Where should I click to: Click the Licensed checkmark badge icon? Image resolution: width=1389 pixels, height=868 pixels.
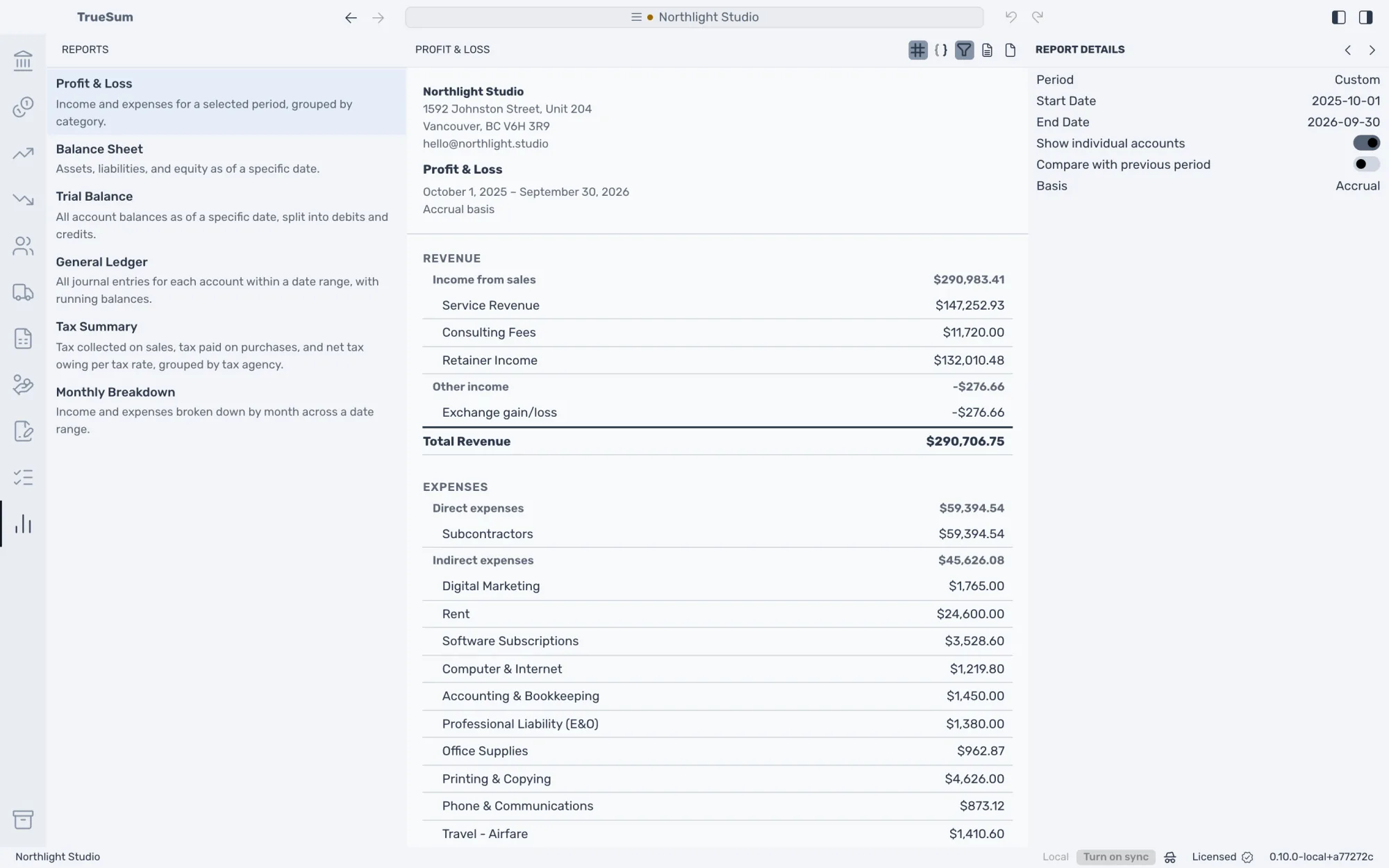1247,857
